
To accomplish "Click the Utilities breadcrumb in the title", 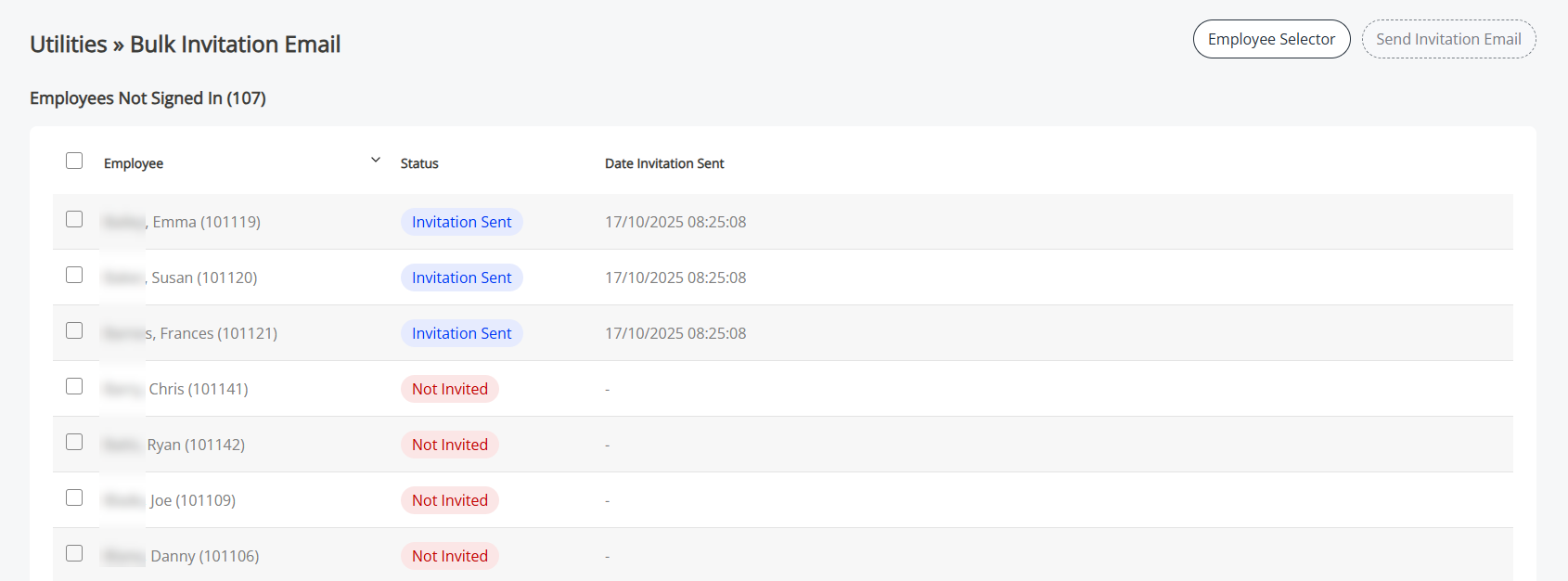I will [x=69, y=45].
